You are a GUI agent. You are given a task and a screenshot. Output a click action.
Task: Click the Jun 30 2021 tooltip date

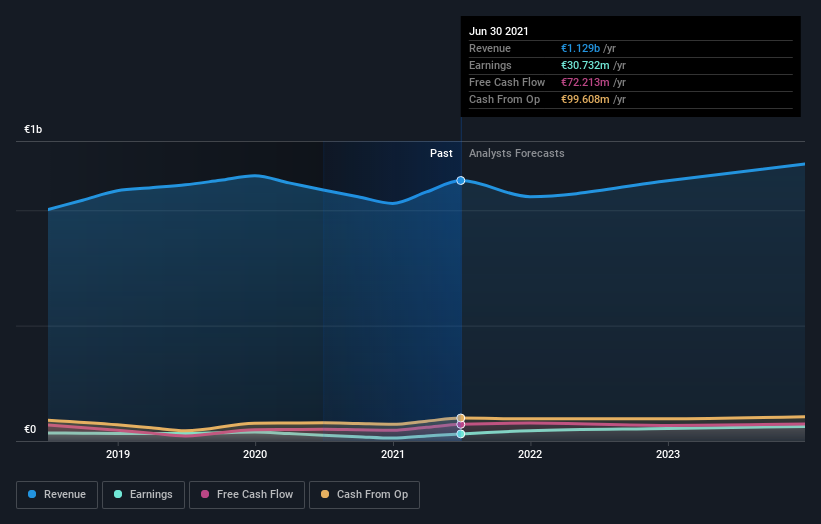coord(498,31)
